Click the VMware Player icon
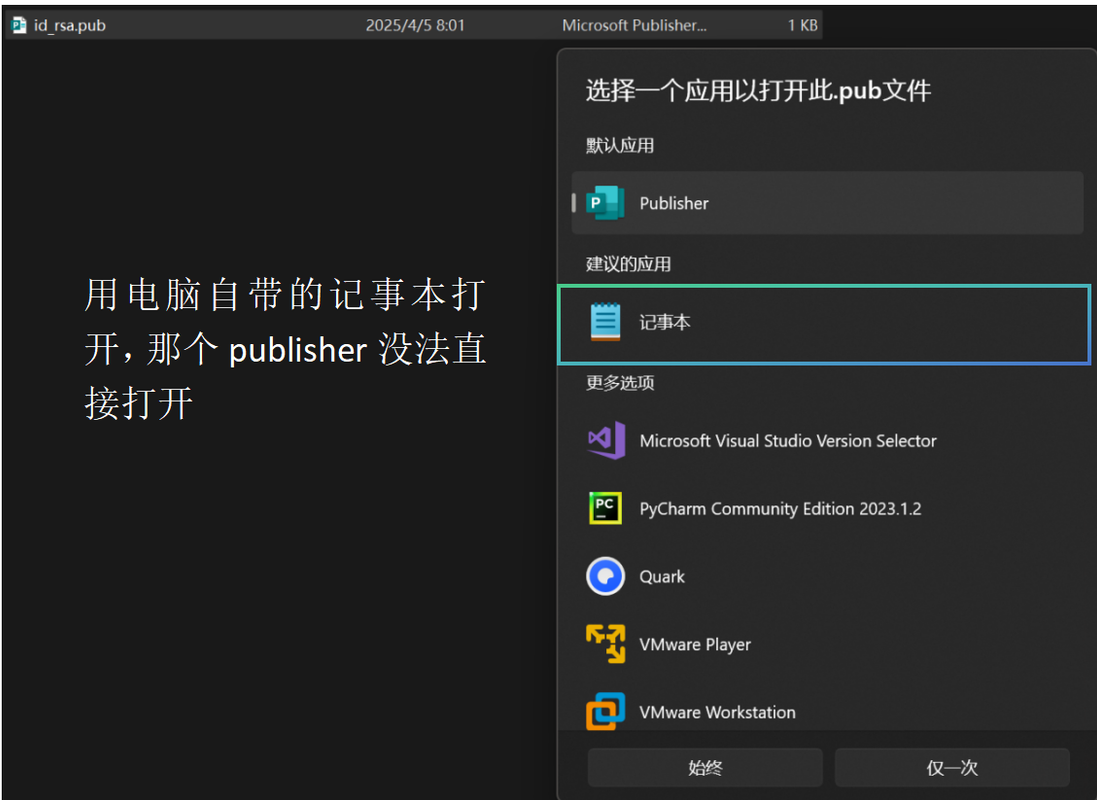Image resolution: width=1097 pixels, height=800 pixels. pyautogui.click(x=606, y=644)
